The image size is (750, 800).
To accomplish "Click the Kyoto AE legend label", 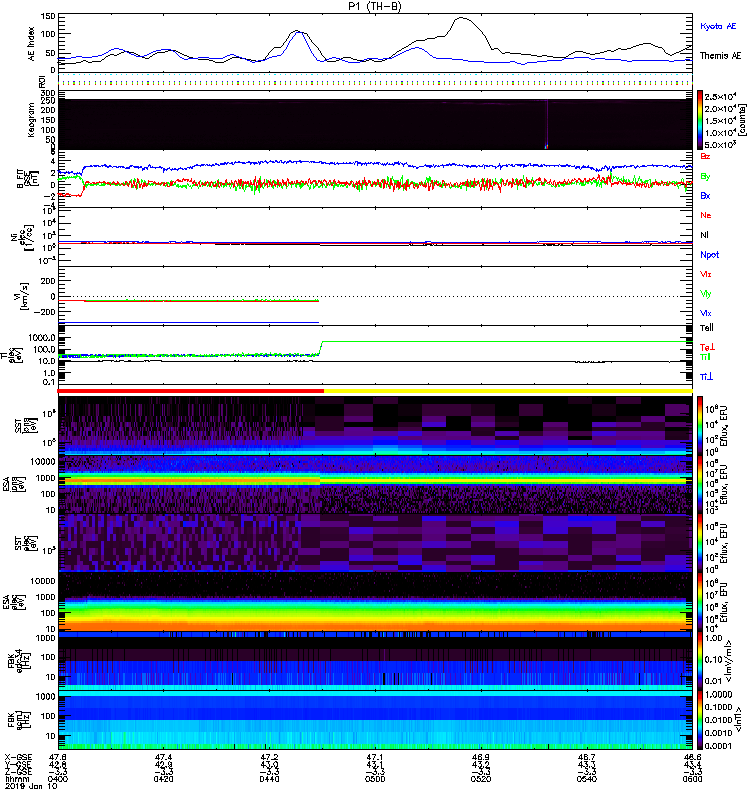I will 718,26.
